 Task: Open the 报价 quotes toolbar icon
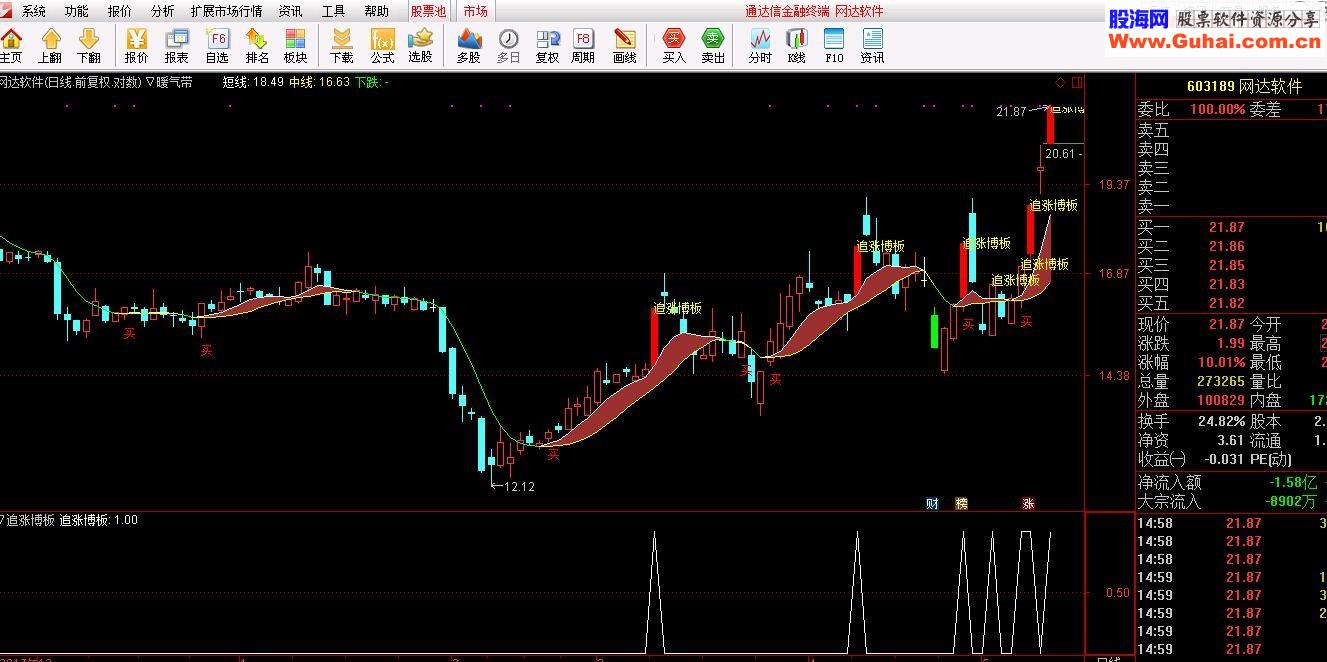[x=137, y=46]
